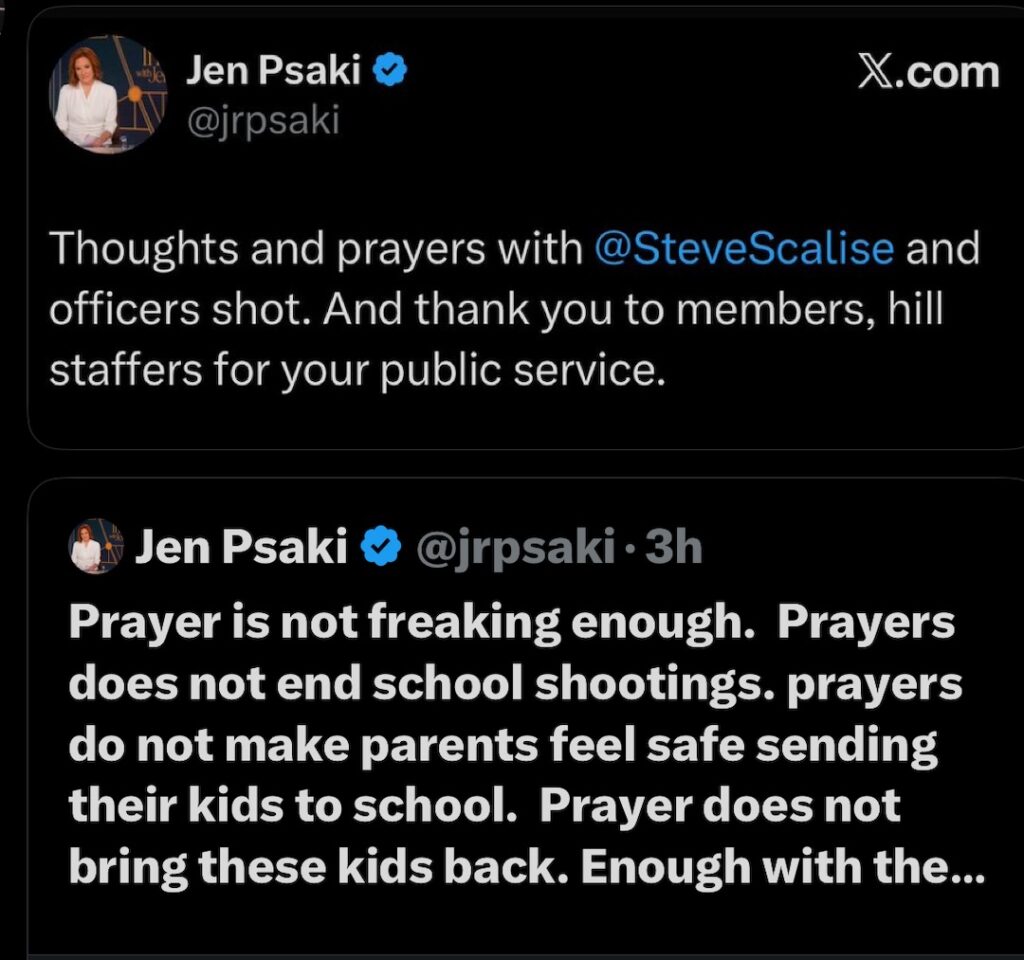Image resolution: width=1024 pixels, height=960 pixels.
Task: Open the @SteveScalise mention link
Action: [744, 248]
